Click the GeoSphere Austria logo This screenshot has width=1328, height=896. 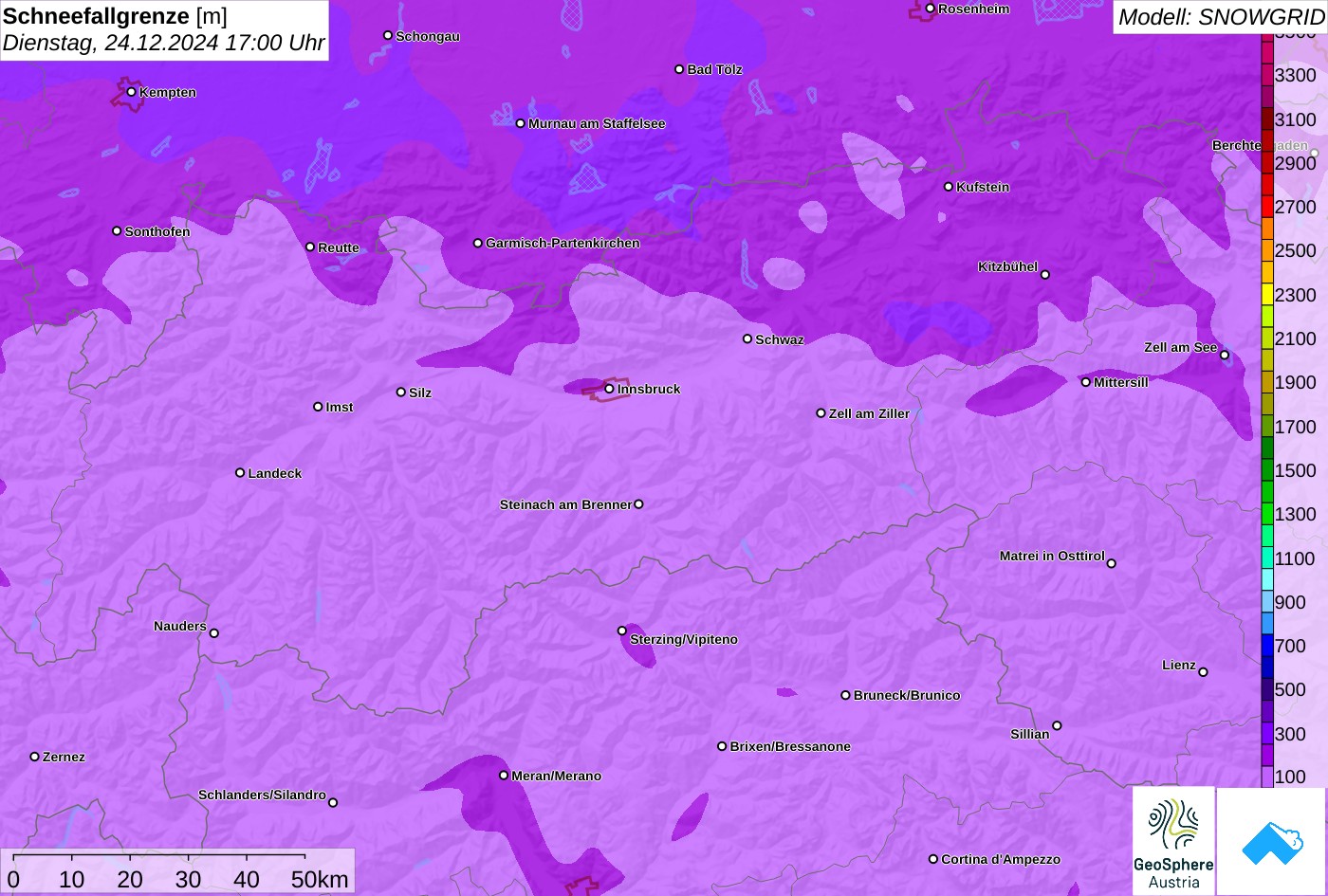pos(1173,841)
